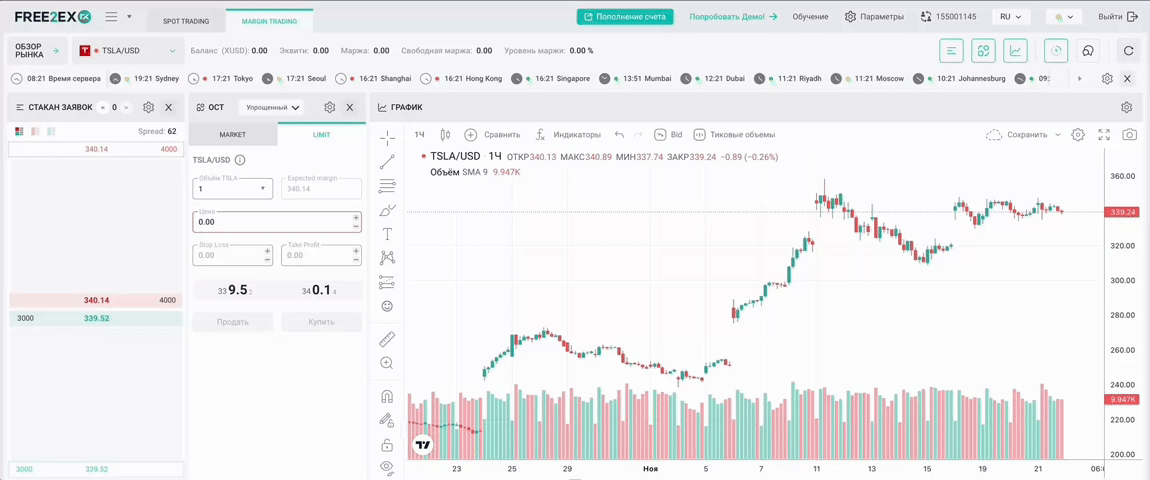Hide all drawings with eye icon
This screenshot has width=1150, height=480.
click(387, 467)
